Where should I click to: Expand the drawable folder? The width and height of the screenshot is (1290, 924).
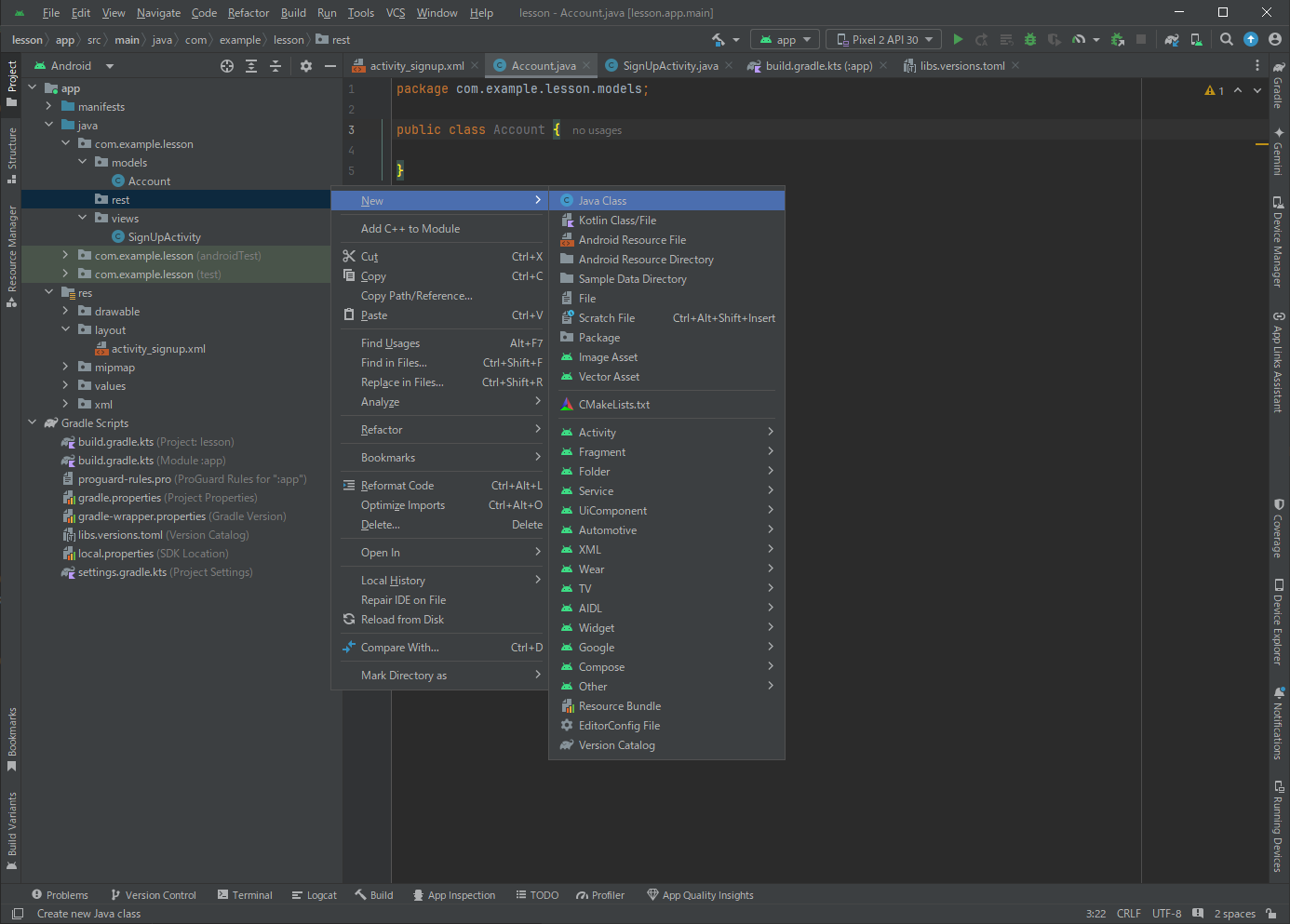coord(66,311)
